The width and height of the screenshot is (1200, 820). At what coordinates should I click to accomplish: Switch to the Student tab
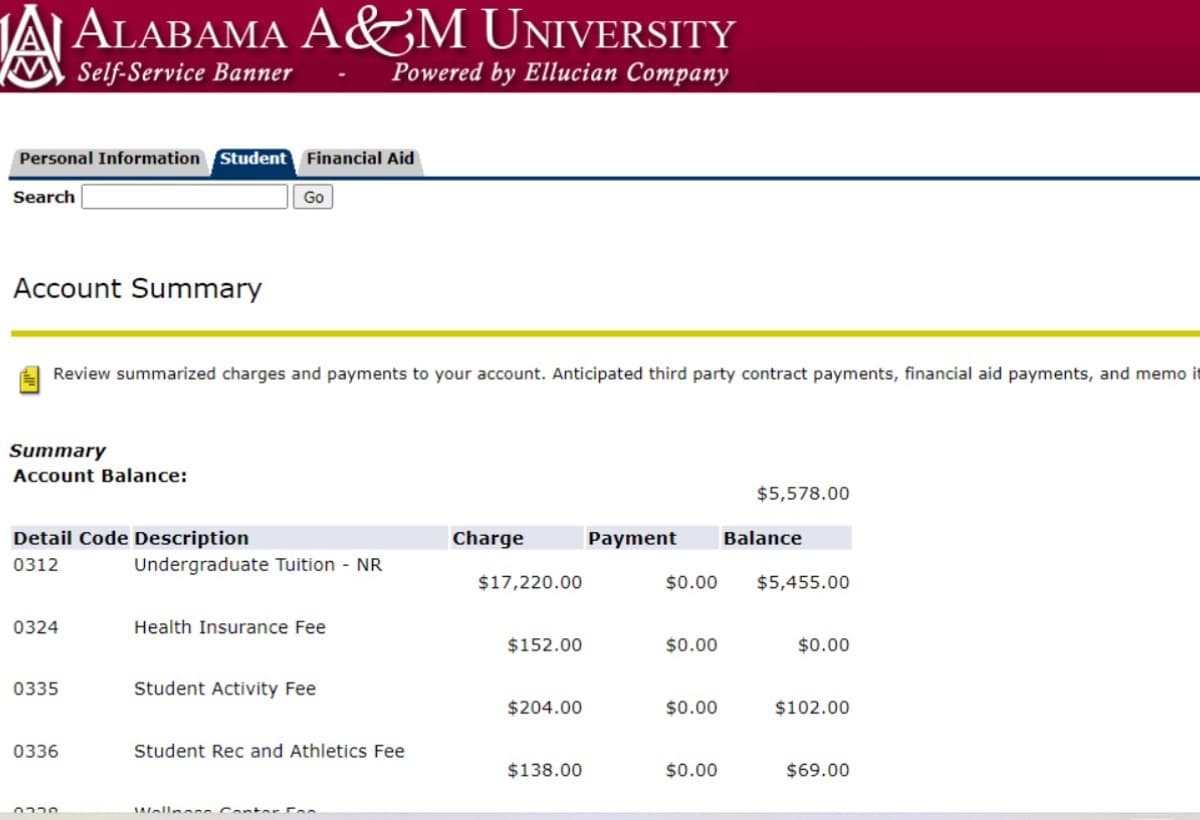[x=253, y=159]
